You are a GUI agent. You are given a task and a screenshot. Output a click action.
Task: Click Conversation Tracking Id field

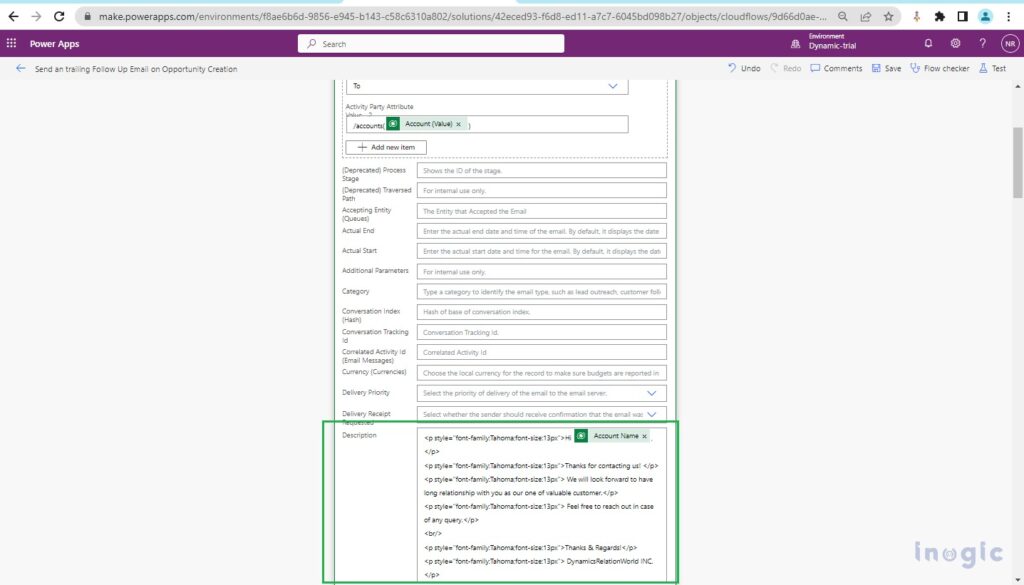pyautogui.click(x=541, y=332)
